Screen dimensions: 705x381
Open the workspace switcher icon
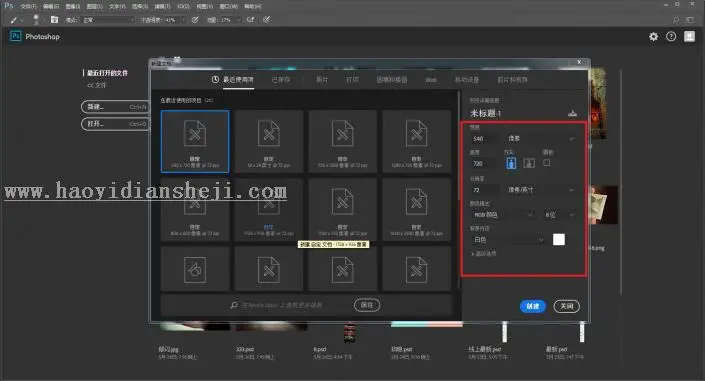(x=690, y=20)
